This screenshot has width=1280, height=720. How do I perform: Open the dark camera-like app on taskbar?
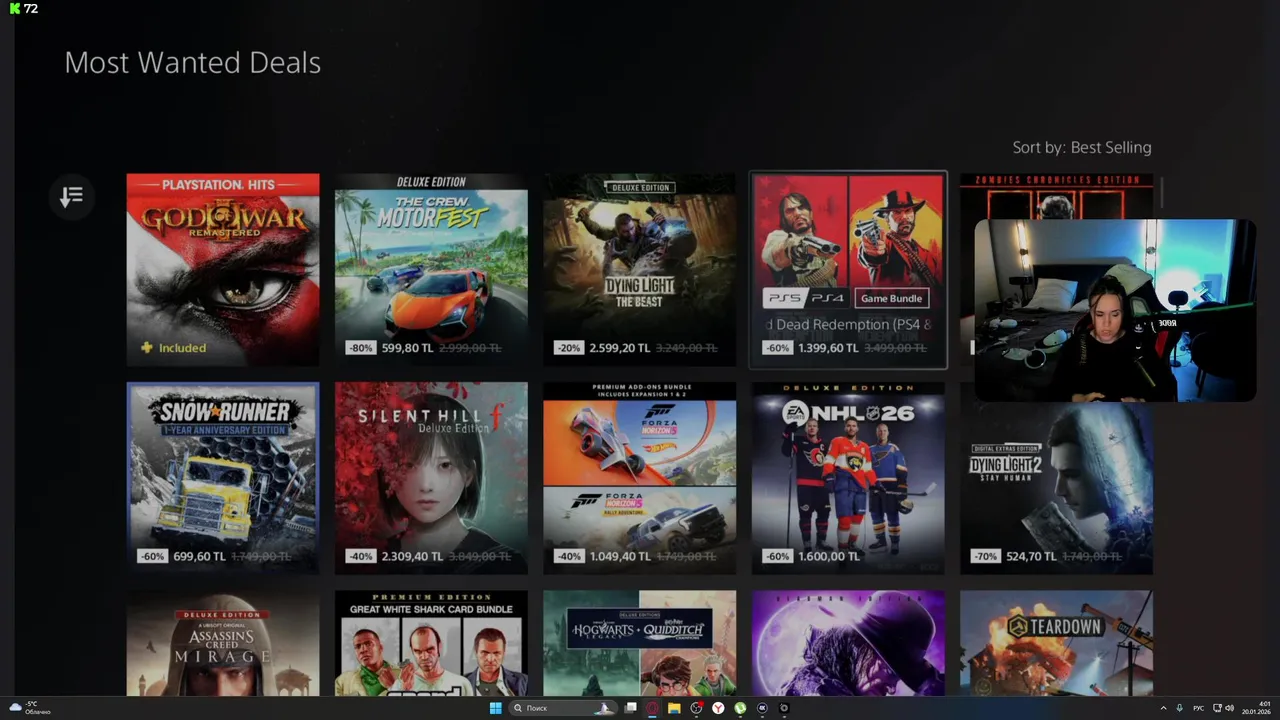tap(784, 708)
